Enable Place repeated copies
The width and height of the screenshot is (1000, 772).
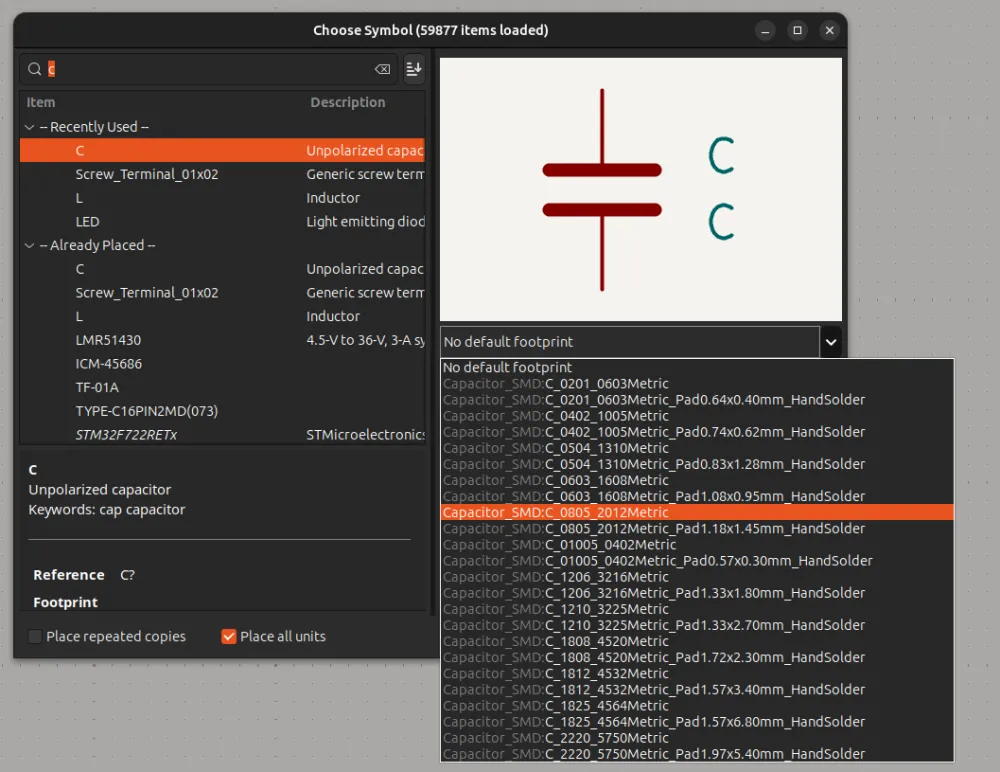tap(35, 636)
